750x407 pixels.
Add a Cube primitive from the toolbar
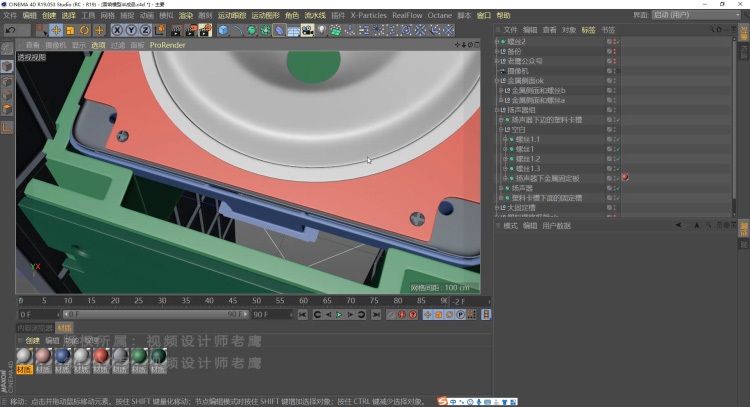tap(222, 30)
